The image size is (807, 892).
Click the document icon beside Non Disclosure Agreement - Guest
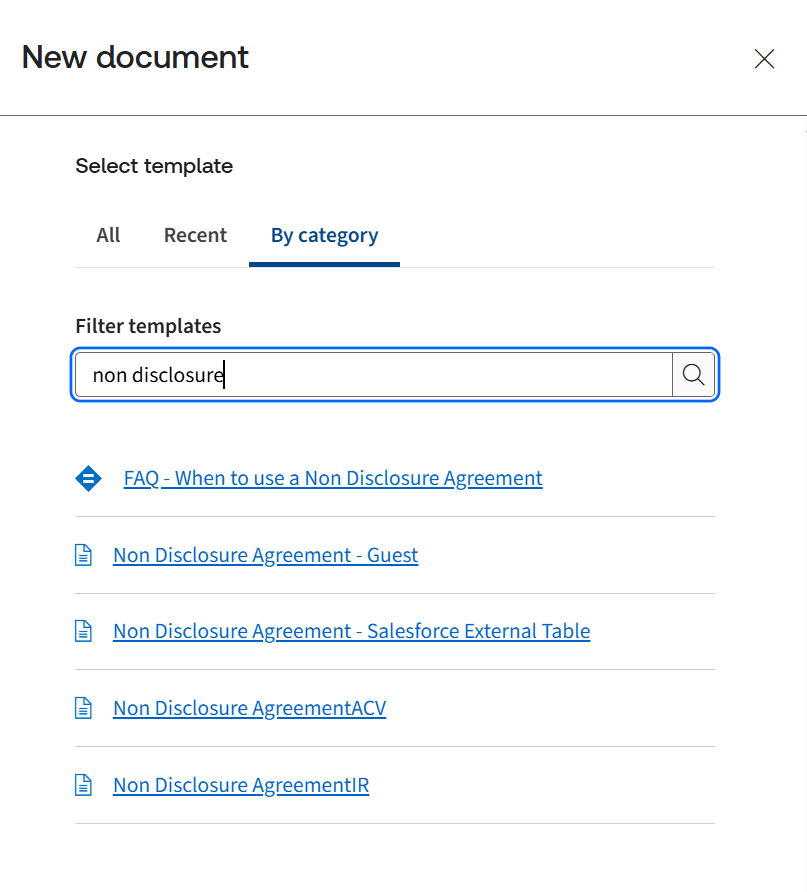coord(84,554)
